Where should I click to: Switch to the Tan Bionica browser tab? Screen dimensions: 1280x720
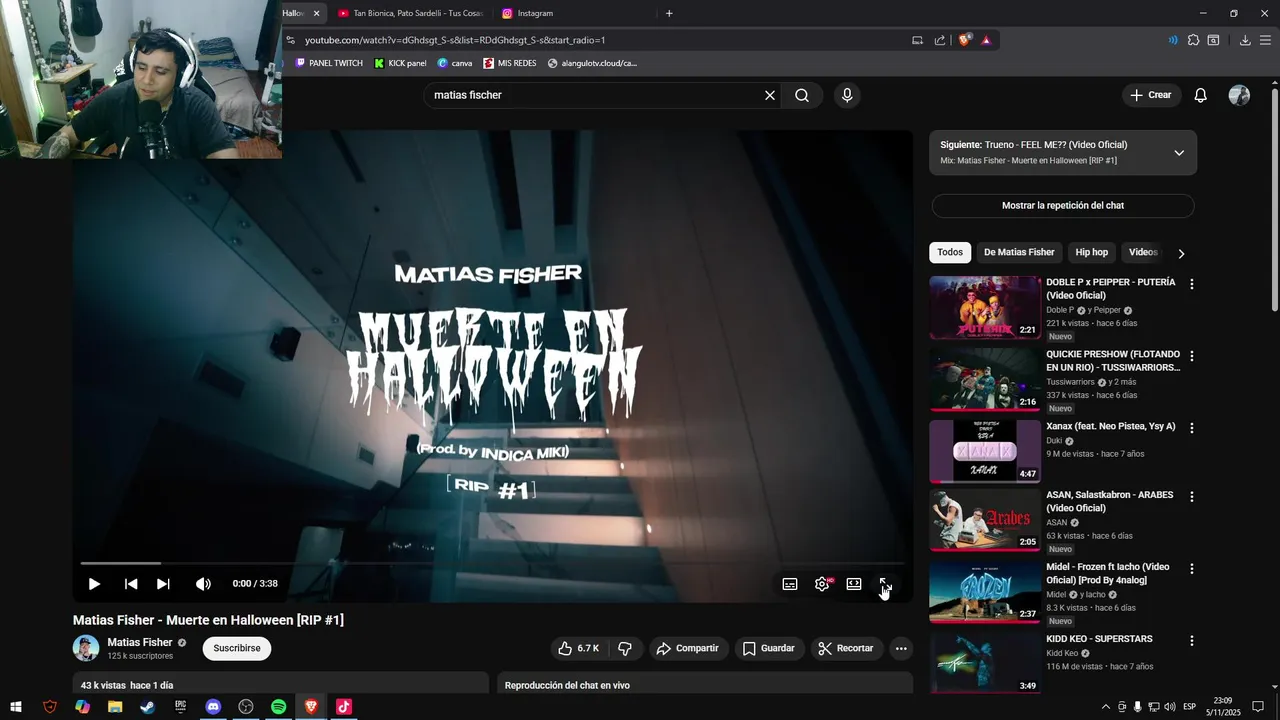coord(410,13)
